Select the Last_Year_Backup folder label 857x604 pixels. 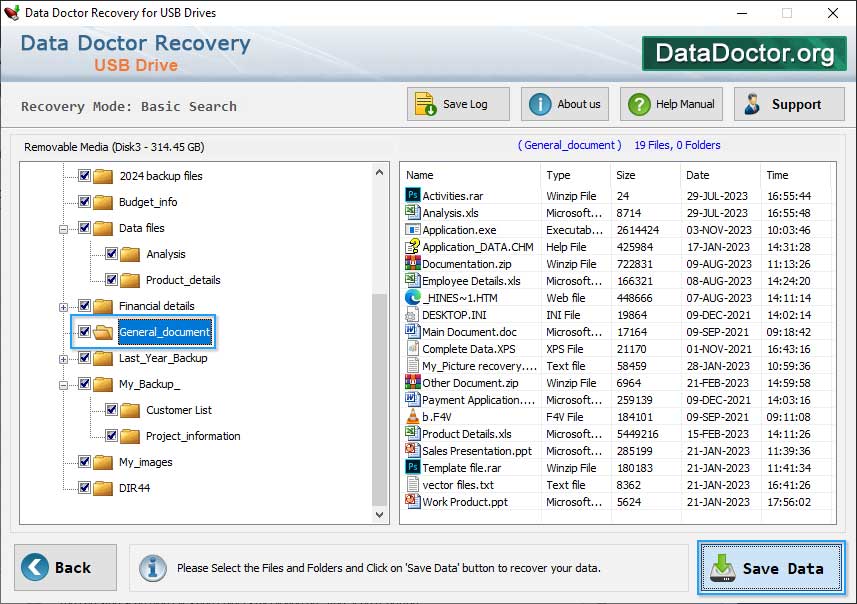click(163, 358)
